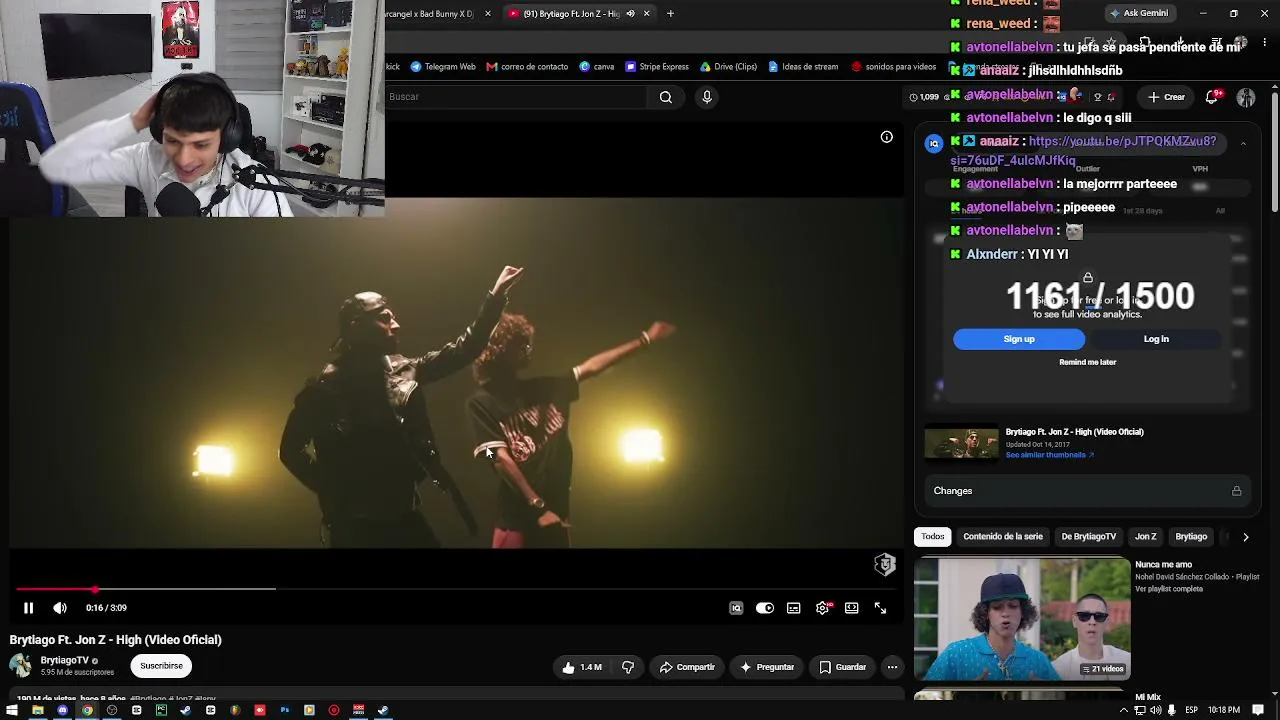
Task: Switch to theater mode view
Action: pyautogui.click(x=852, y=608)
